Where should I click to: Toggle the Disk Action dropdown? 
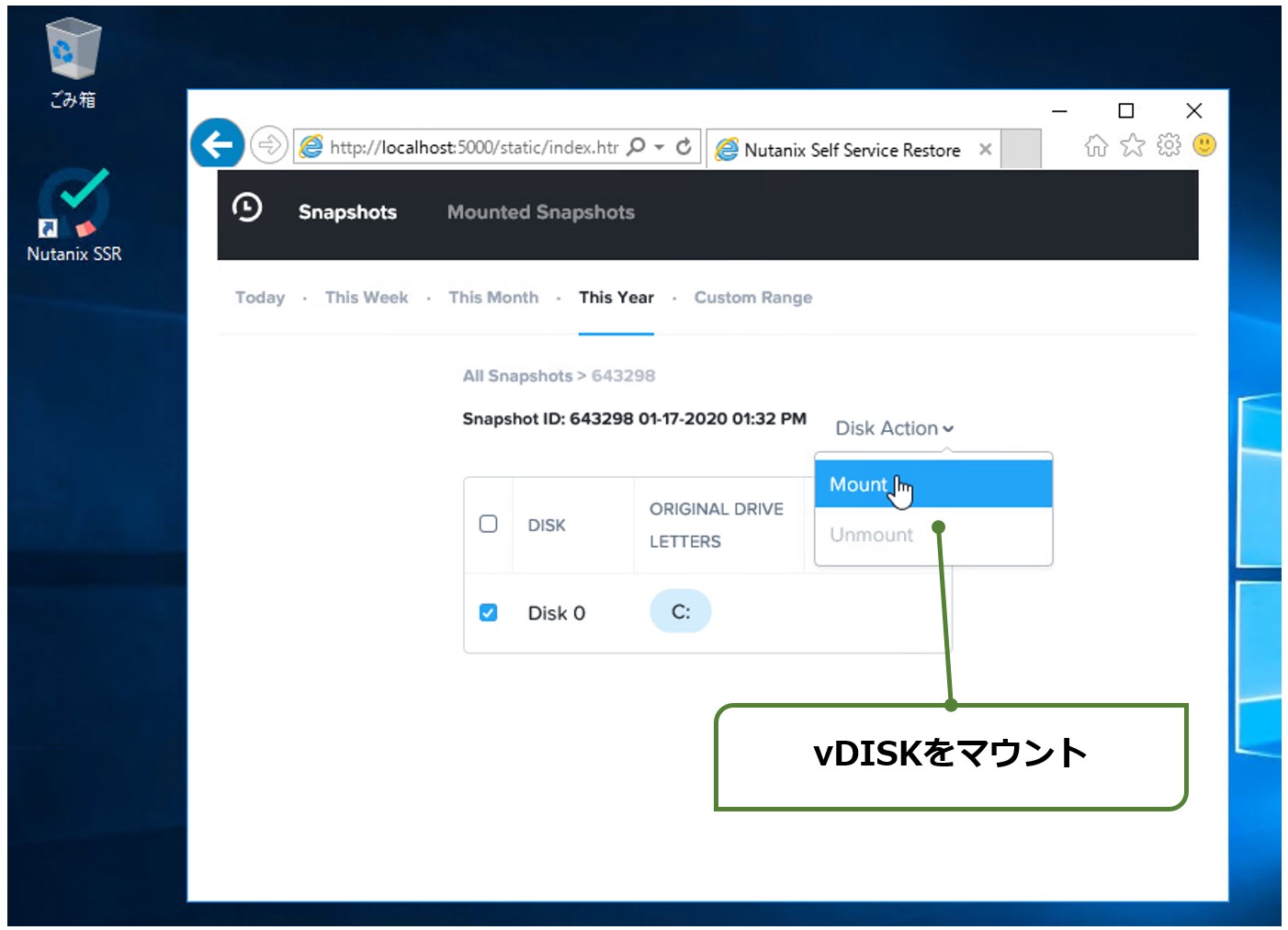[x=895, y=428]
